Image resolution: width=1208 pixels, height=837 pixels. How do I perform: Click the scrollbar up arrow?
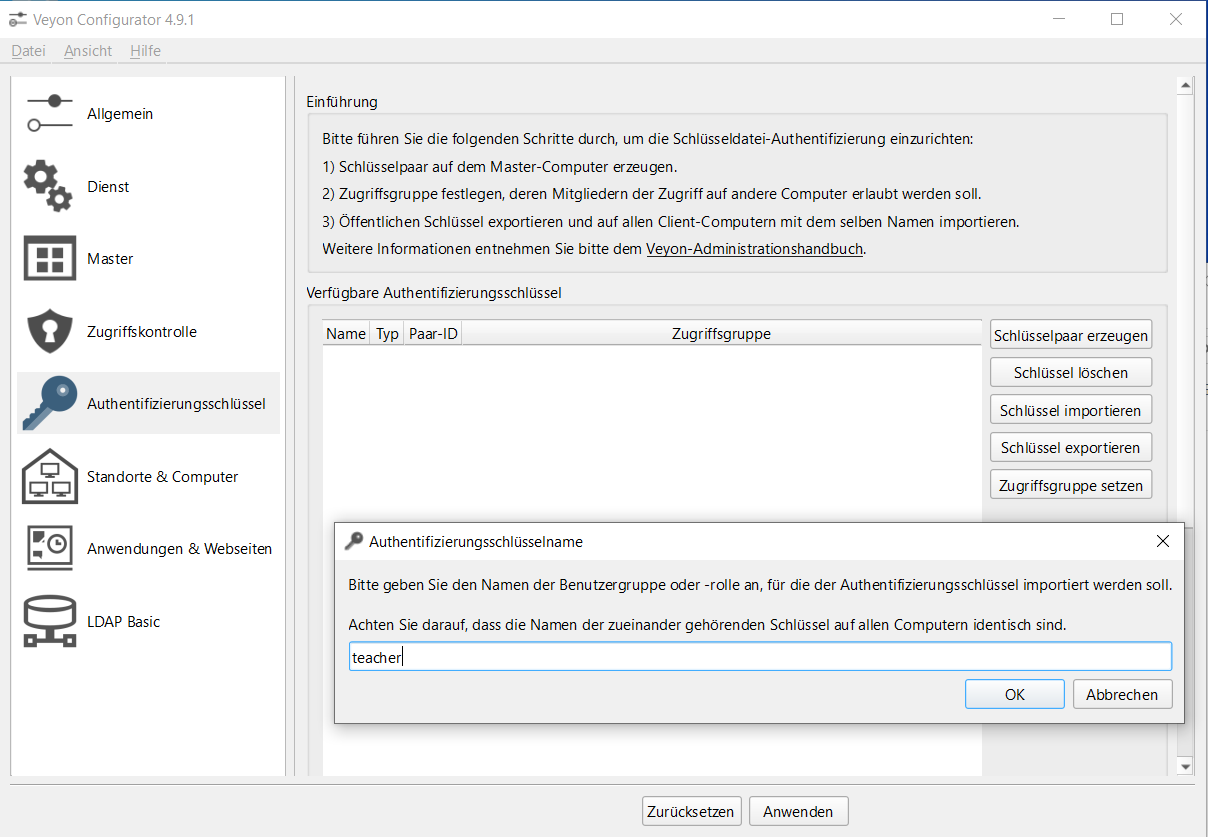pyautogui.click(x=1185, y=86)
